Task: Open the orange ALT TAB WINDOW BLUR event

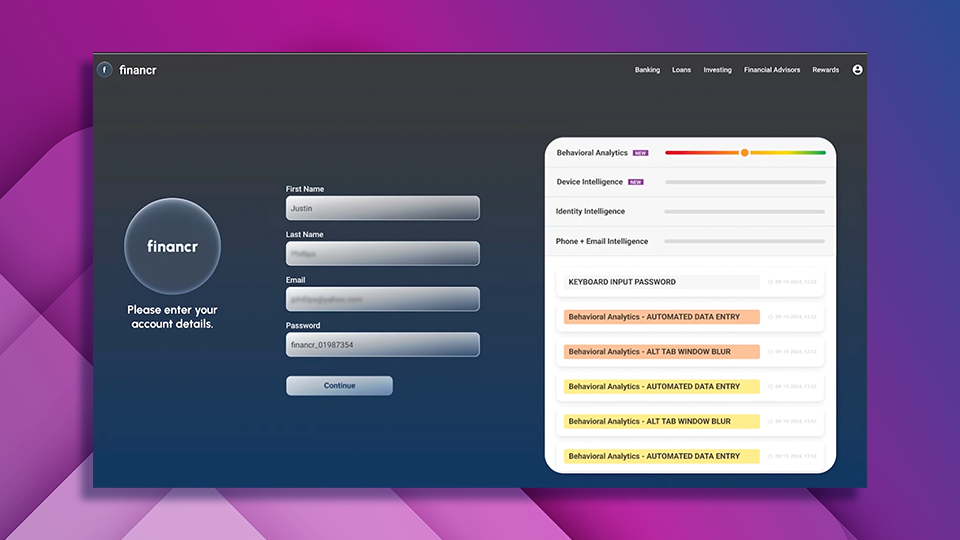Action: click(661, 352)
